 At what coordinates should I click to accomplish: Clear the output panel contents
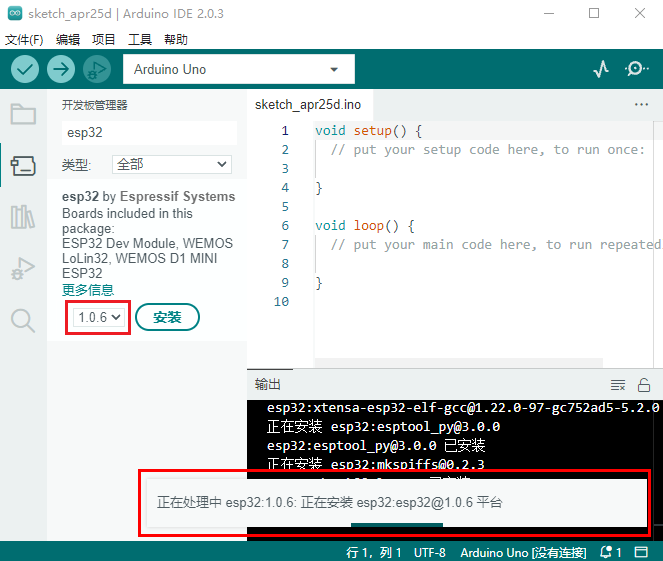pyautogui.click(x=618, y=385)
